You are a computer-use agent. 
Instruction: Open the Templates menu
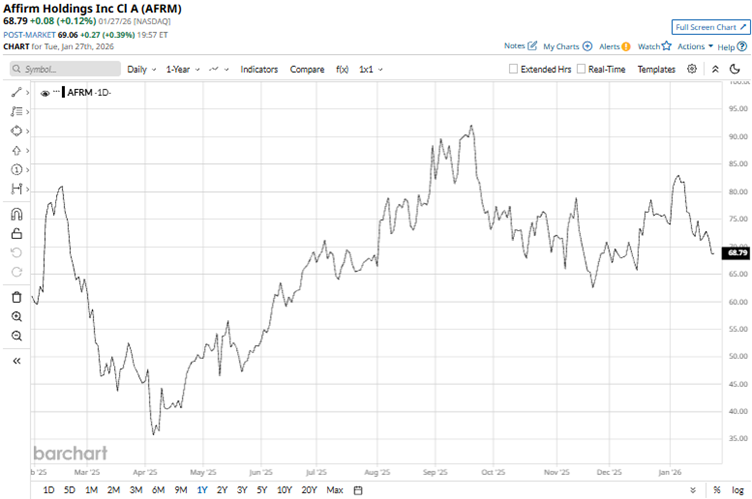coord(656,70)
